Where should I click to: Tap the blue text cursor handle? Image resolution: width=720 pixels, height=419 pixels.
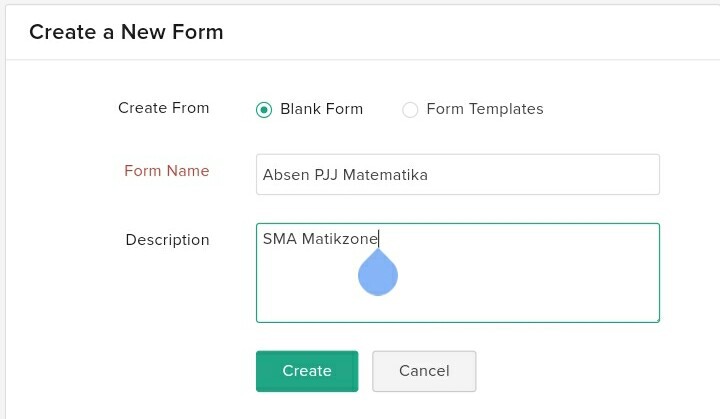[x=378, y=274]
